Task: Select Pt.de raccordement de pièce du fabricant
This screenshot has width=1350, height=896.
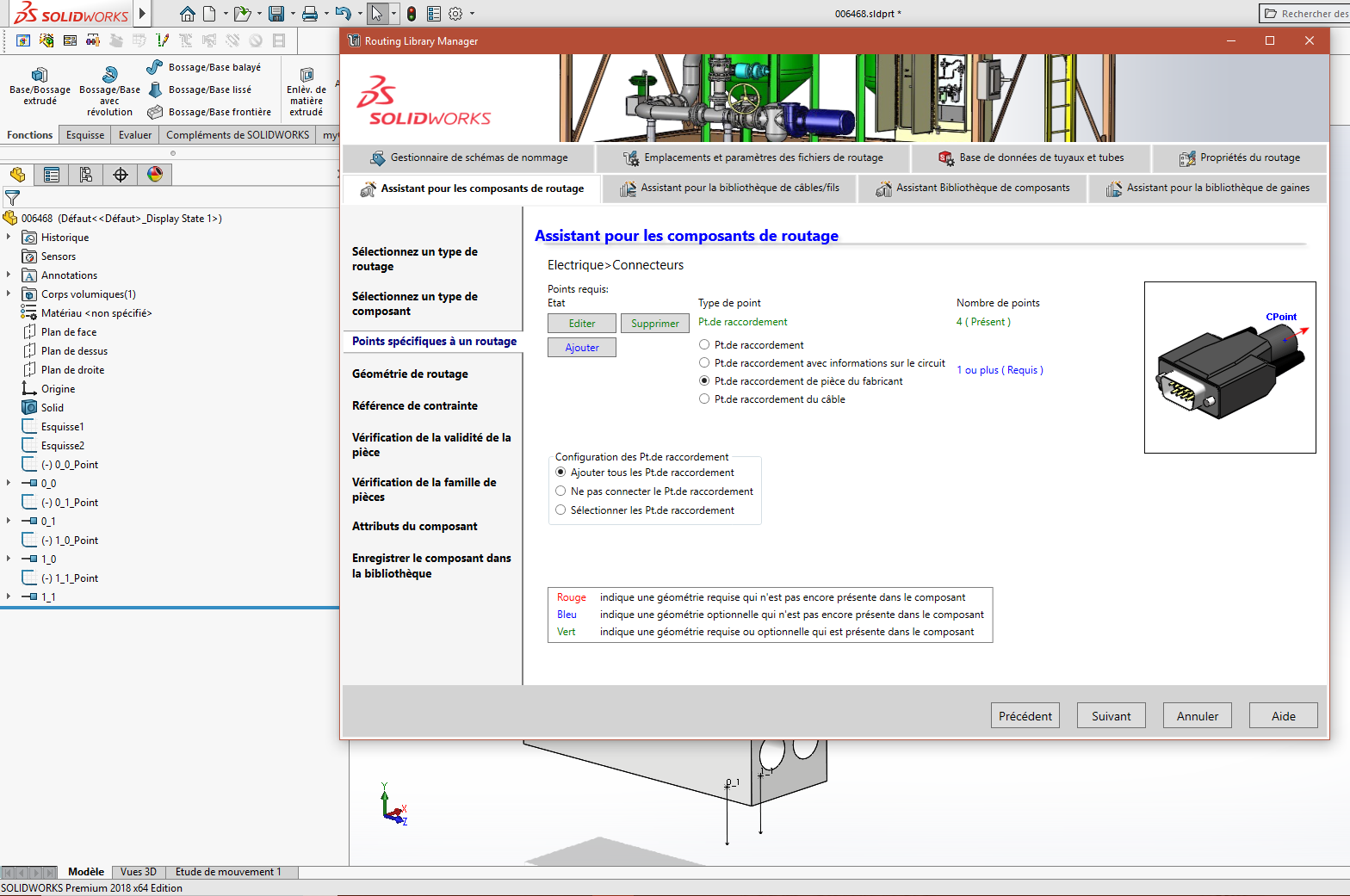Action: coord(704,380)
